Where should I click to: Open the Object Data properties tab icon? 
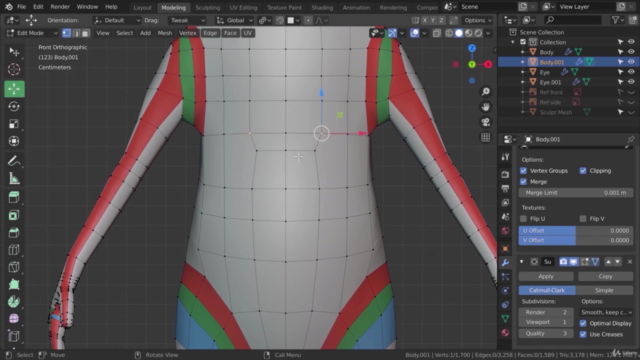point(505,318)
